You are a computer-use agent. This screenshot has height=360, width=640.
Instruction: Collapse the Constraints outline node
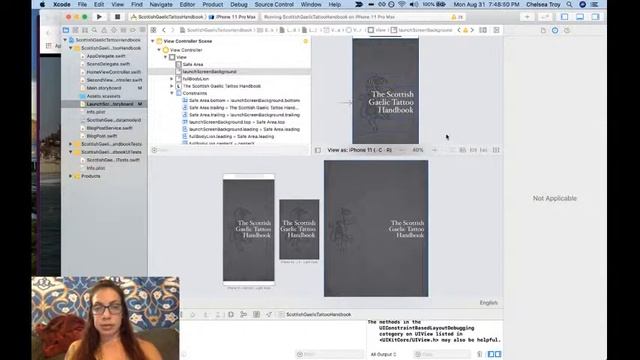click(172, 93)
